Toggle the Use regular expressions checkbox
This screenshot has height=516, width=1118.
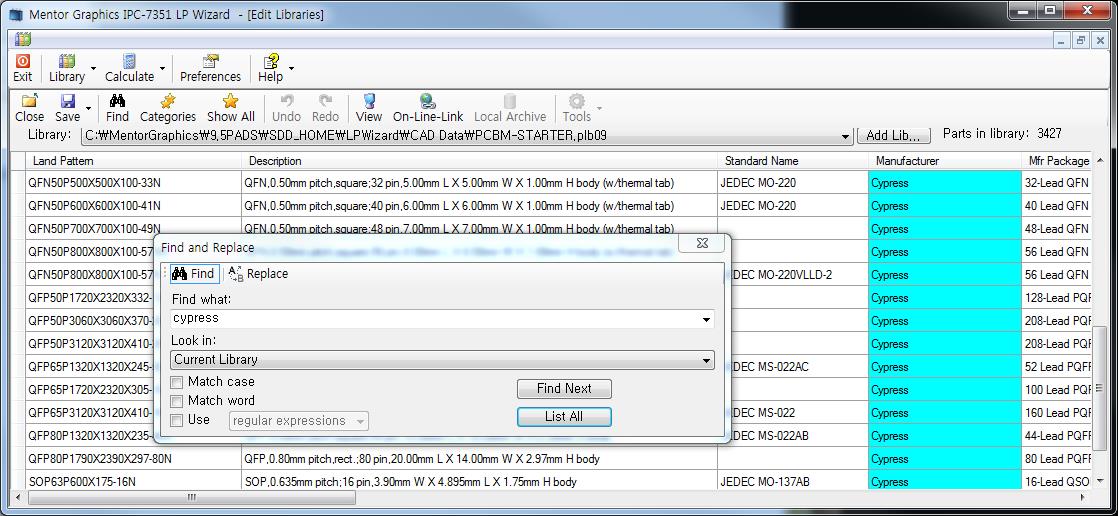(x=177, y=420)
